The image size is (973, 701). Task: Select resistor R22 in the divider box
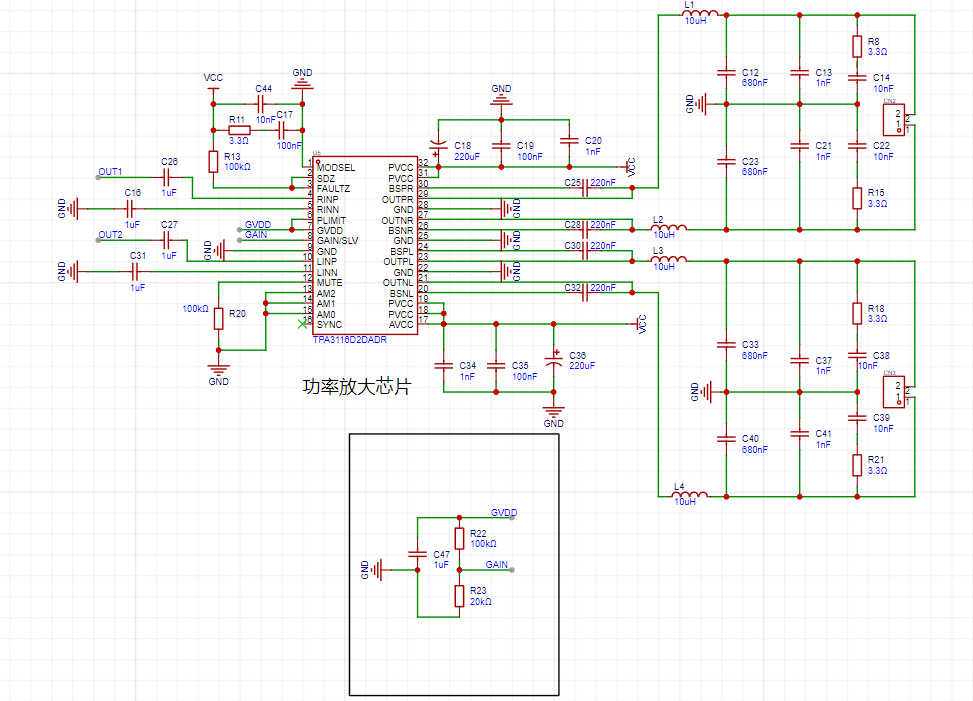(459, 538)
